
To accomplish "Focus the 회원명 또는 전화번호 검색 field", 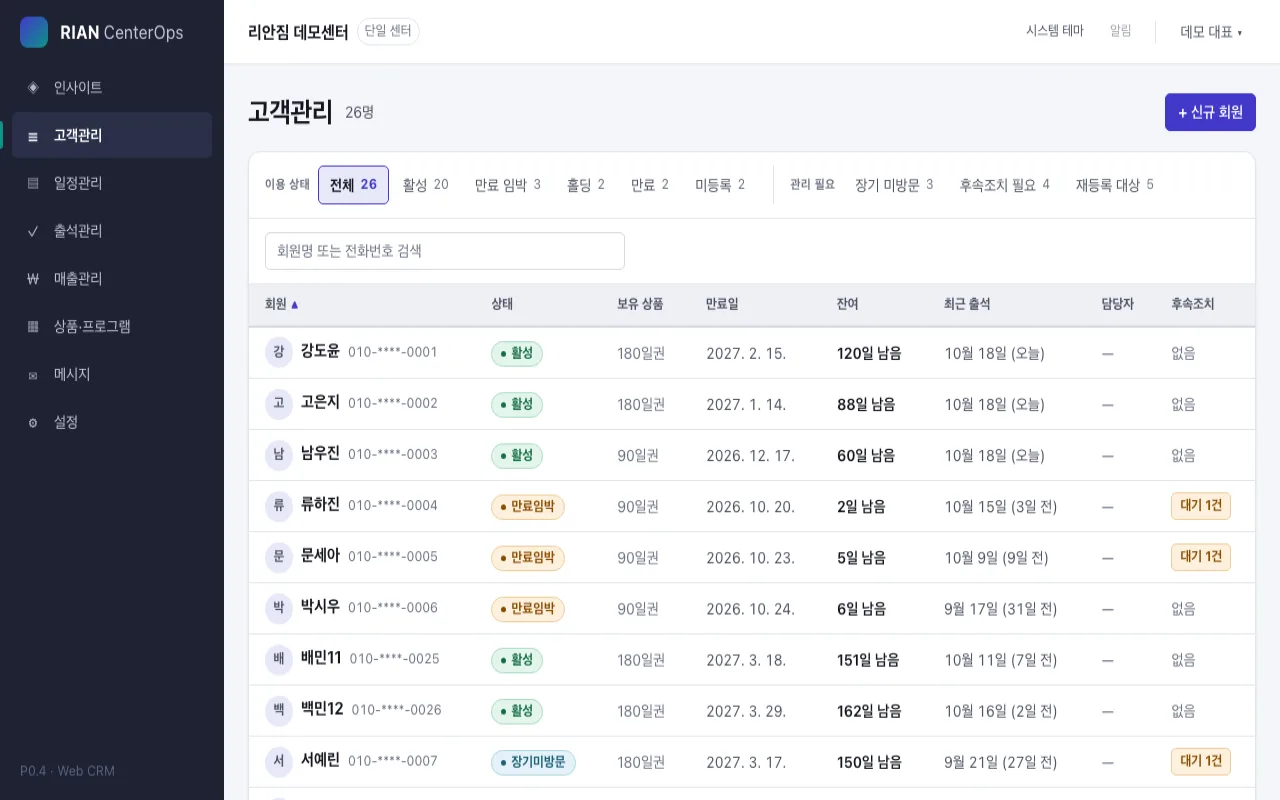I will coord(445,251).
